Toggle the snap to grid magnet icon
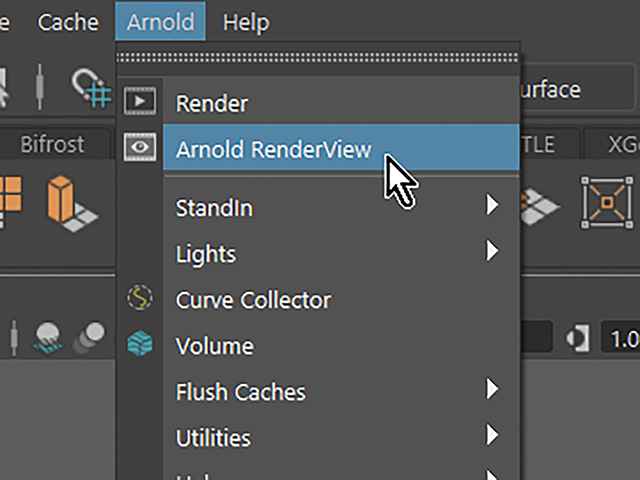Screen dimensions: 640x480 coord(91,89)
